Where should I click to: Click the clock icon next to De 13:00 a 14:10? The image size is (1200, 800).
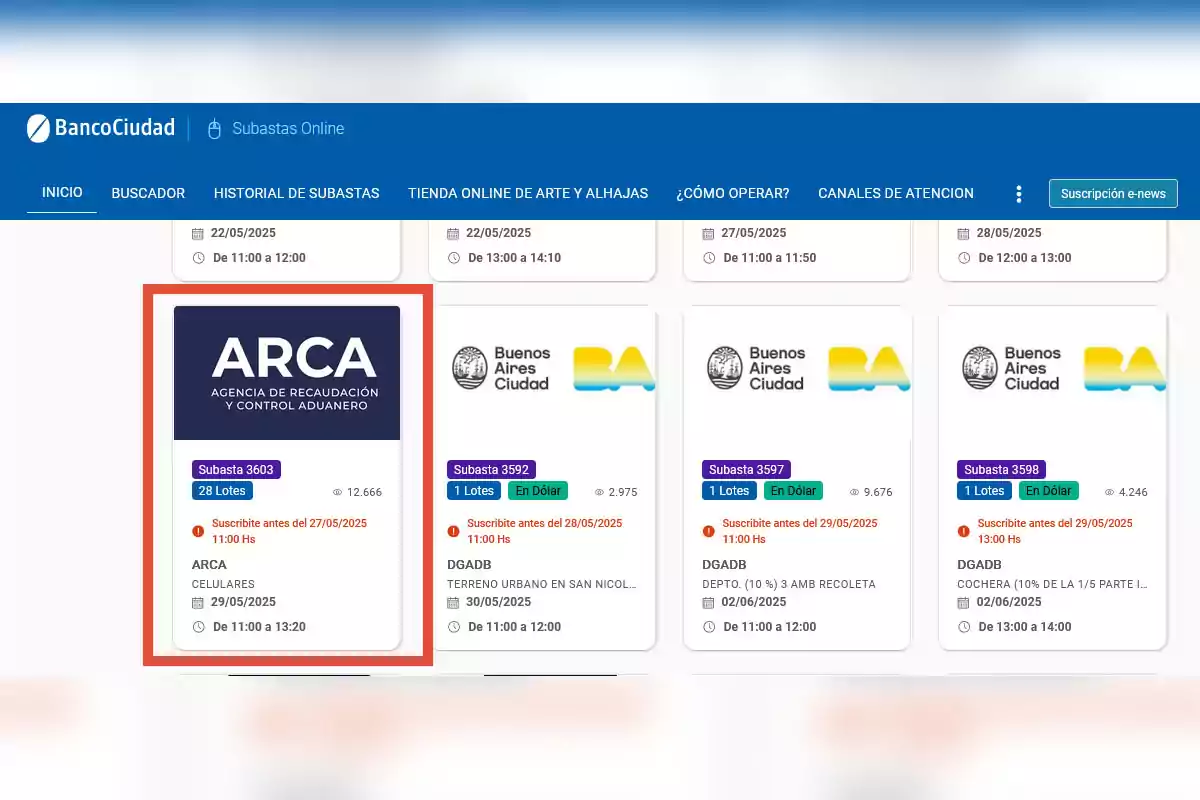[453, 258]
